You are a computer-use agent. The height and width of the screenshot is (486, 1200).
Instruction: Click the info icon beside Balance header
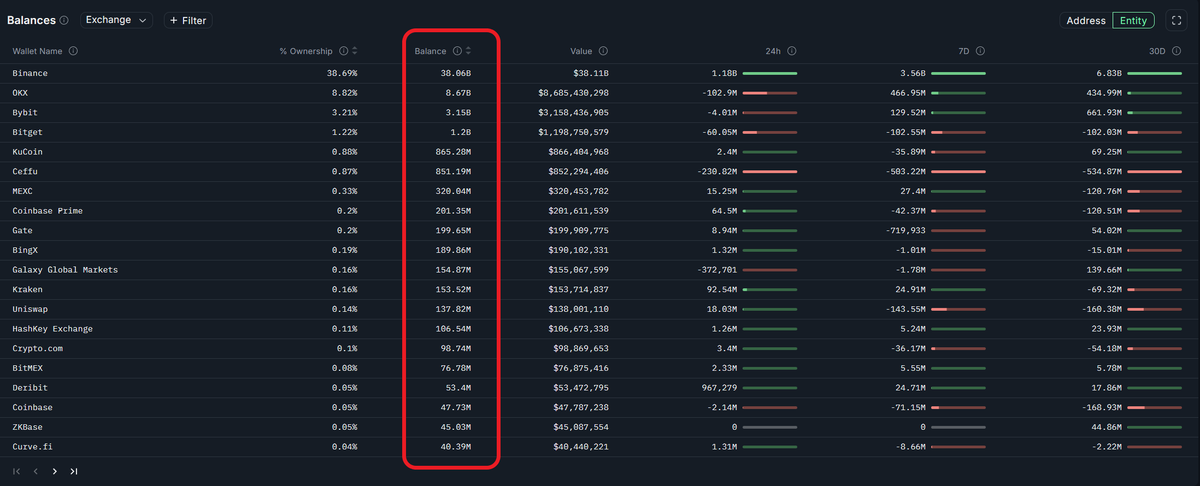point(457,51)
